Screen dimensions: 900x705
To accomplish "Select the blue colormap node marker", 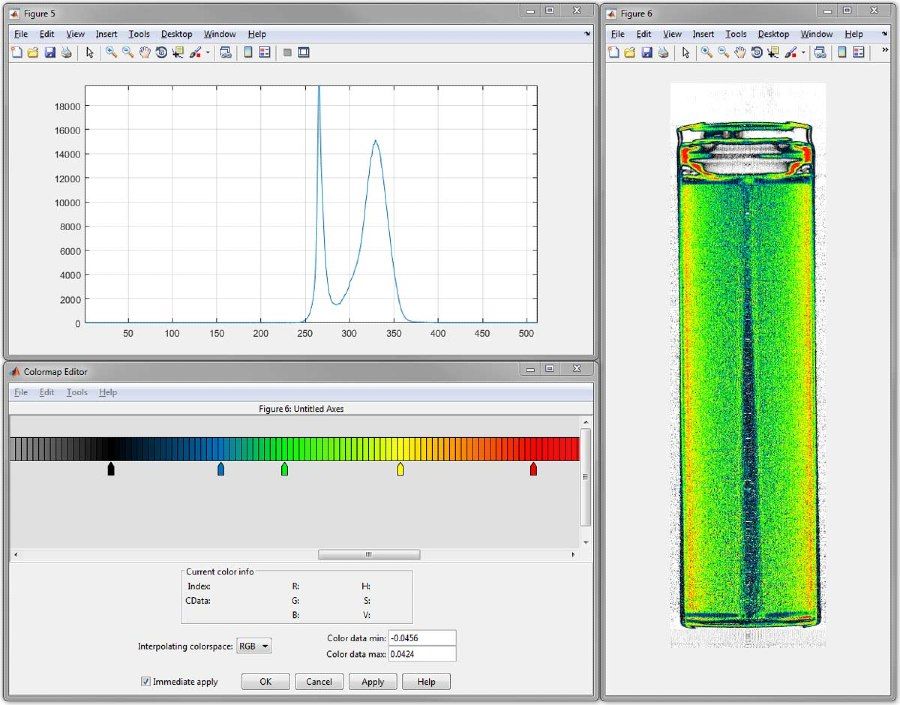I will pyautogui.click(x=221, y=469).
